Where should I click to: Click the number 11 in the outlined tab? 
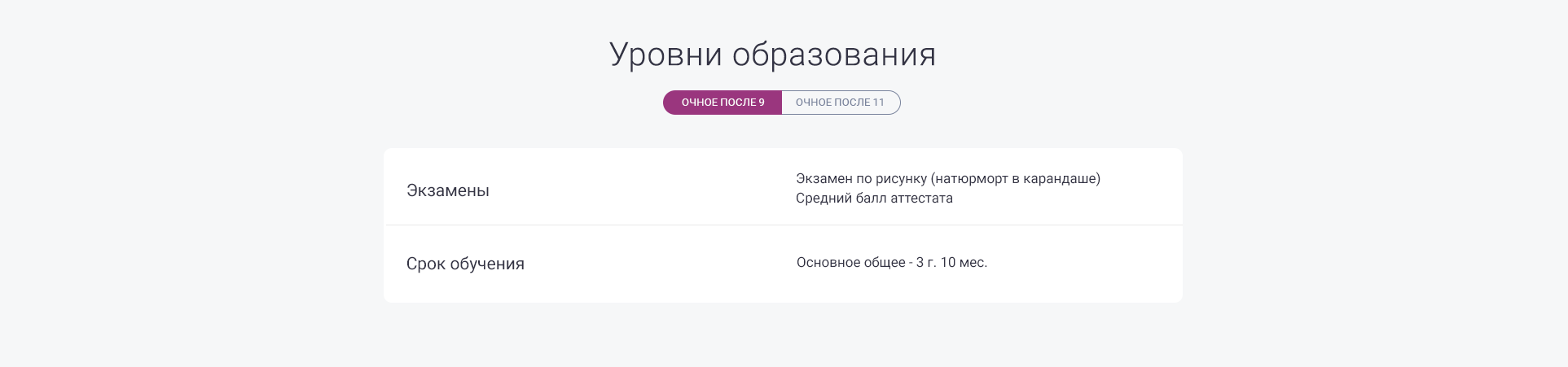point(878,103)
